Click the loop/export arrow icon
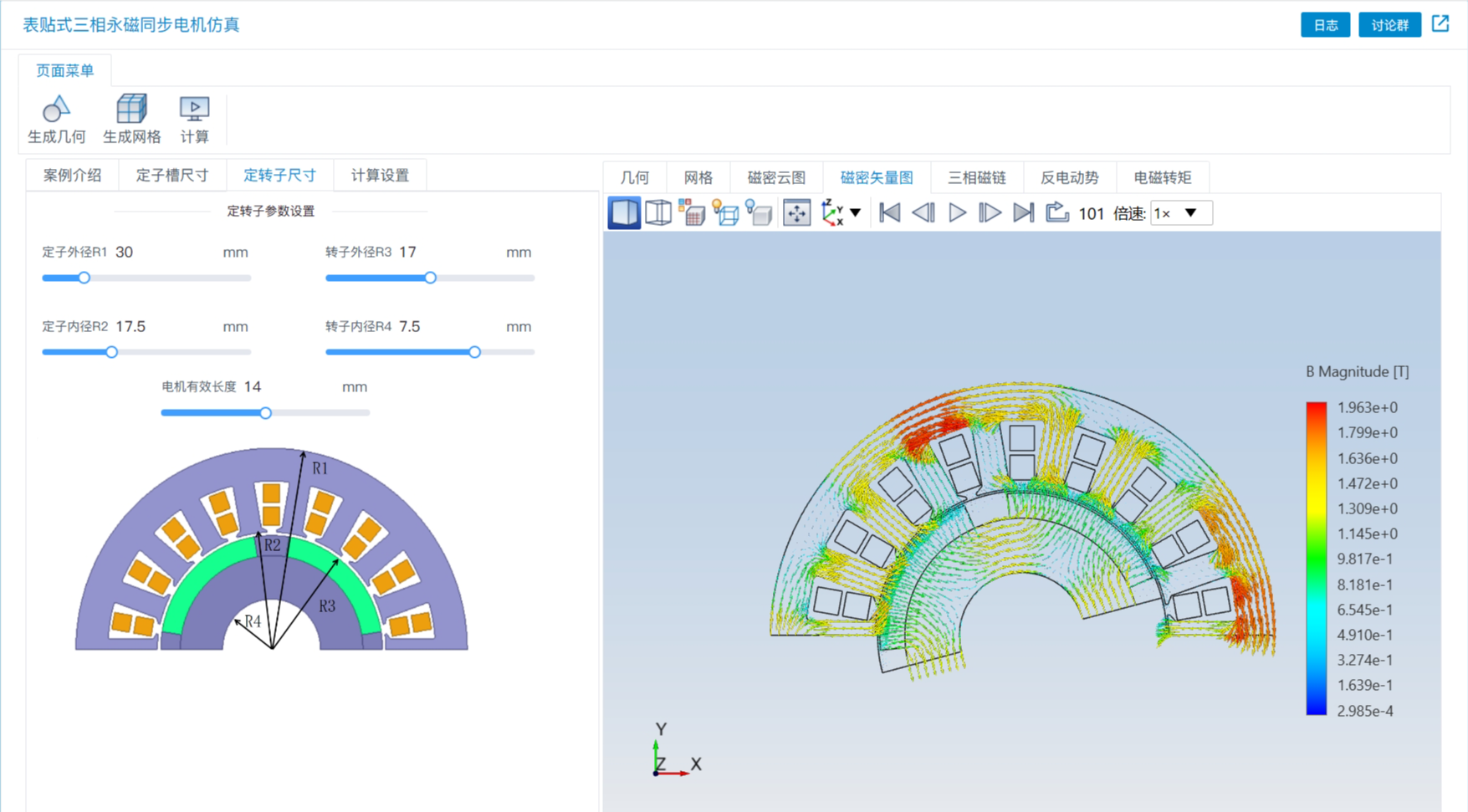The height and width of the screenshot is (812, 1468). tap(1057, 212)
